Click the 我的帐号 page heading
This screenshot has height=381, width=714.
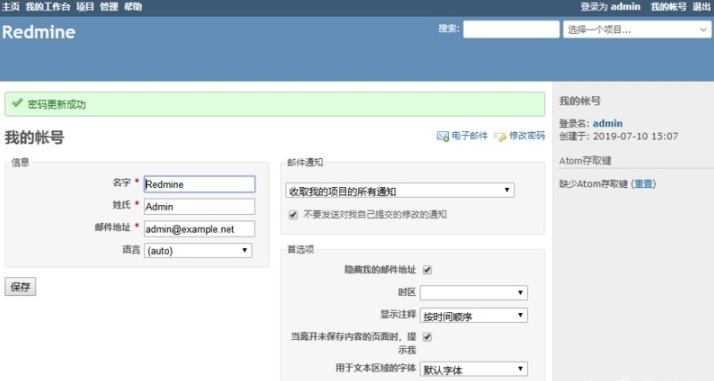point(34,137)
